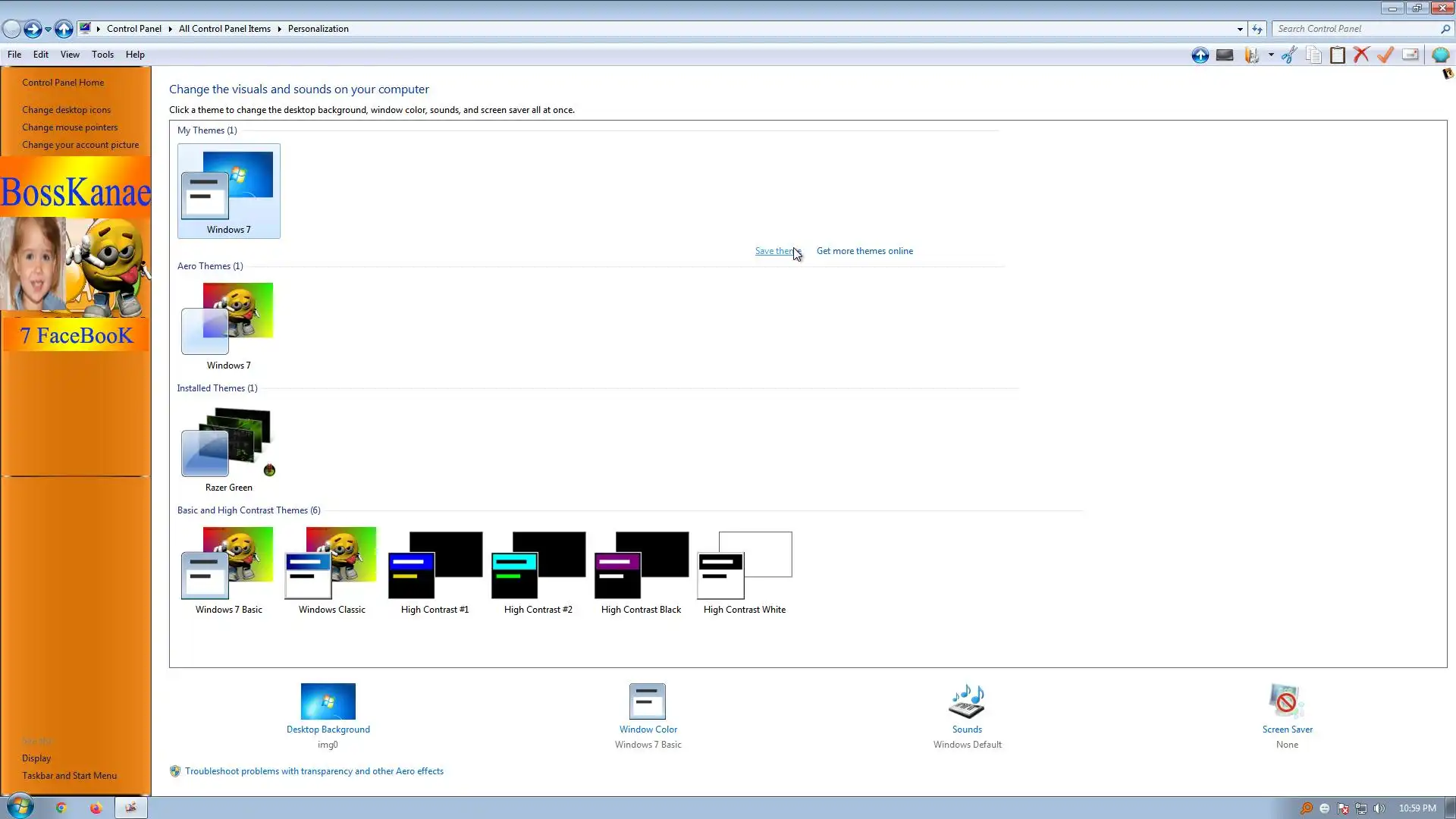Open the organize toolbar dropdown arrow

point(1271,55)
